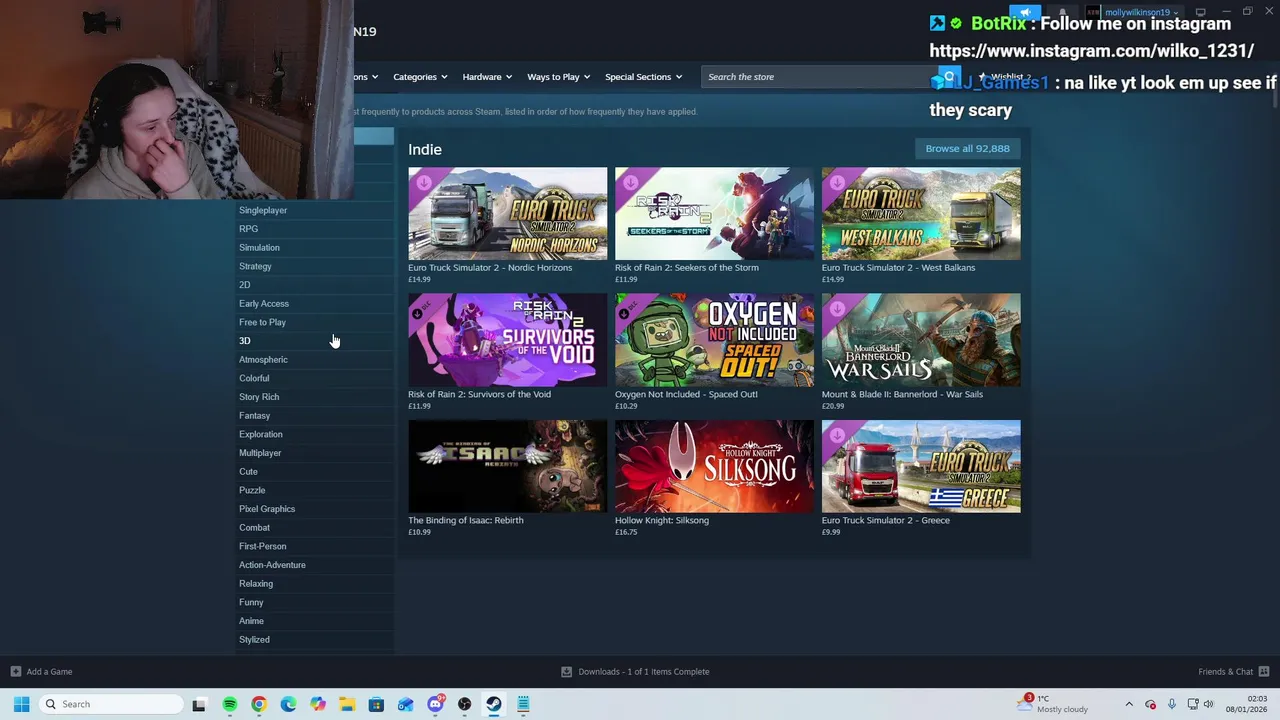Screen dimensions: 1280x720
Task: Select the Singleplayer tag
Action: click(314, 210)
